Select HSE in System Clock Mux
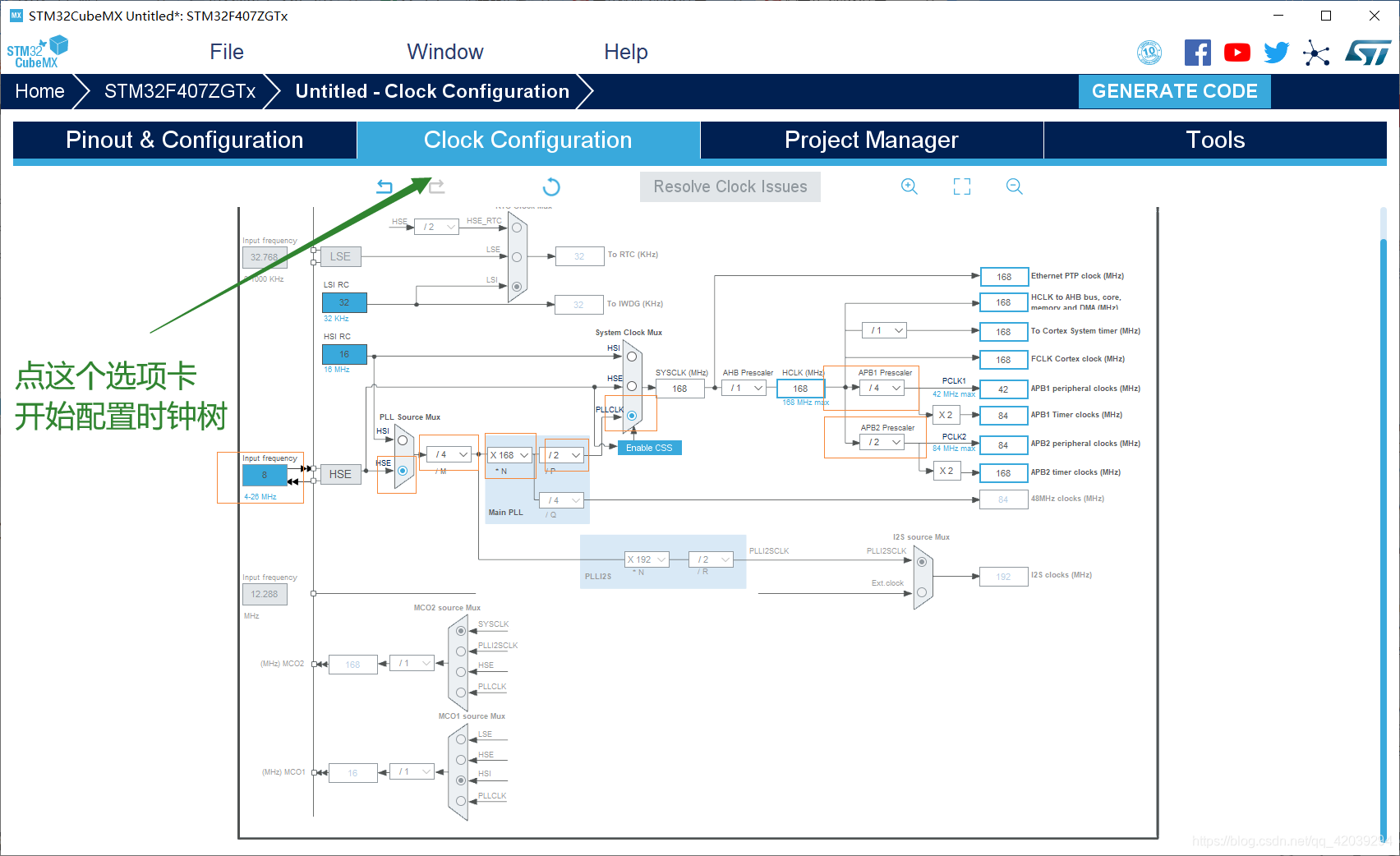 pyautogui.click(x=632, y=386)
